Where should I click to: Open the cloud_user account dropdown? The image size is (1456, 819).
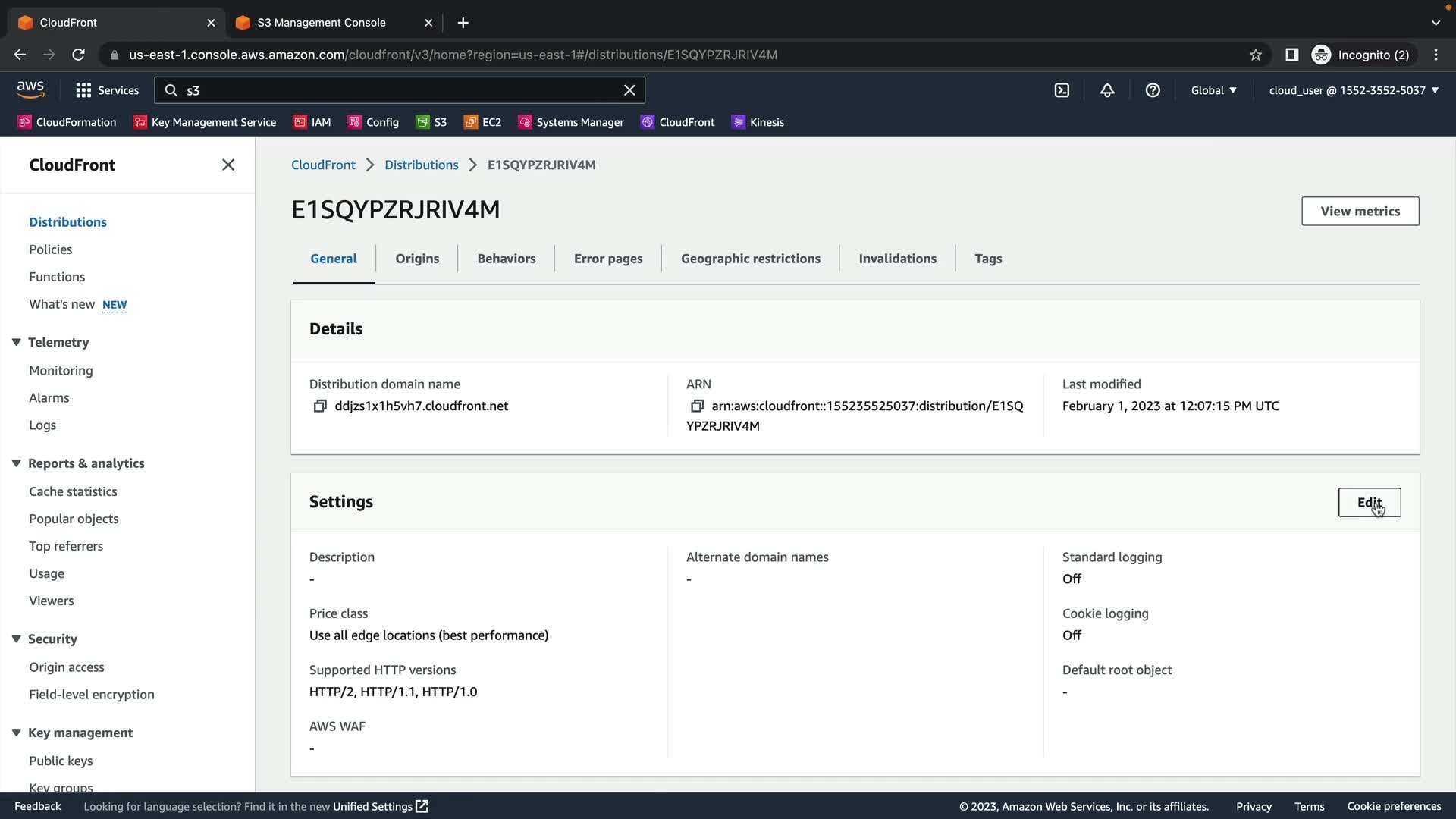[1354, 90]
